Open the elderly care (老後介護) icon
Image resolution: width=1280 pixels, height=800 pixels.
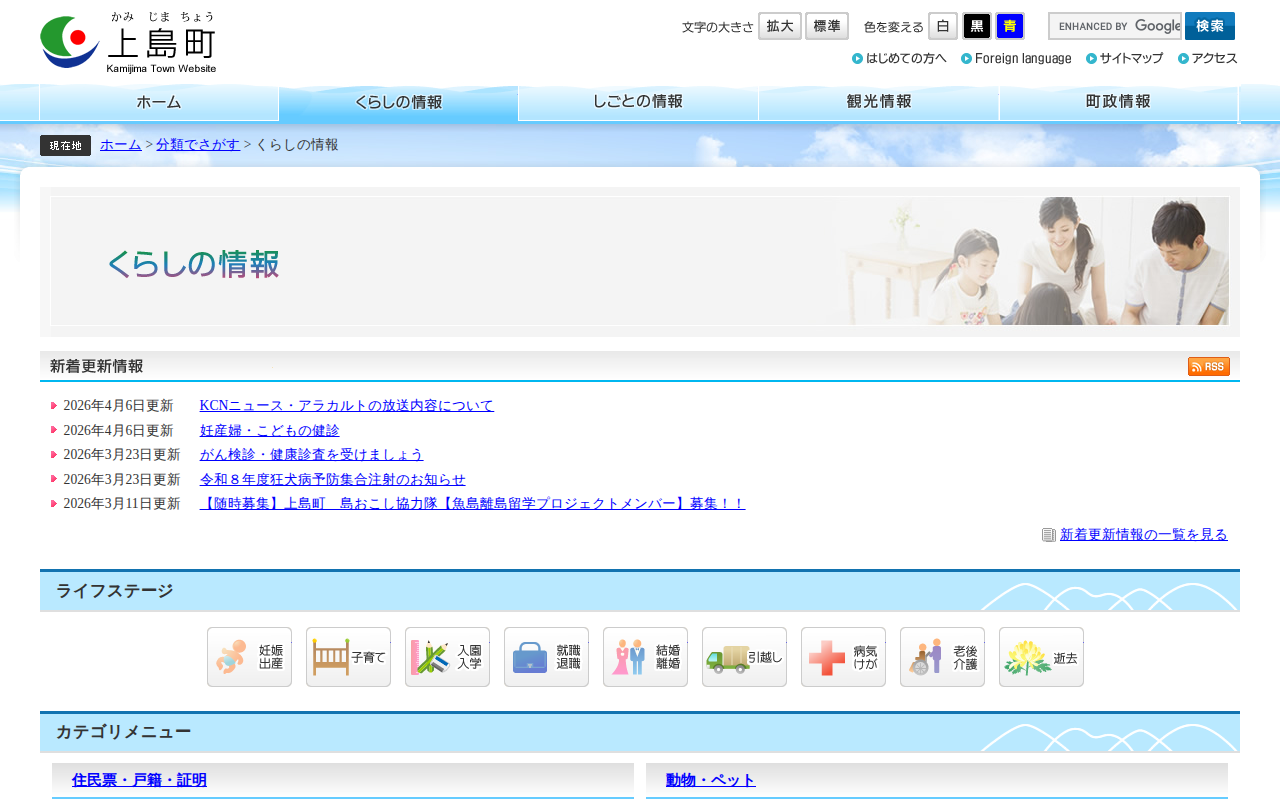tap(942, 657)
